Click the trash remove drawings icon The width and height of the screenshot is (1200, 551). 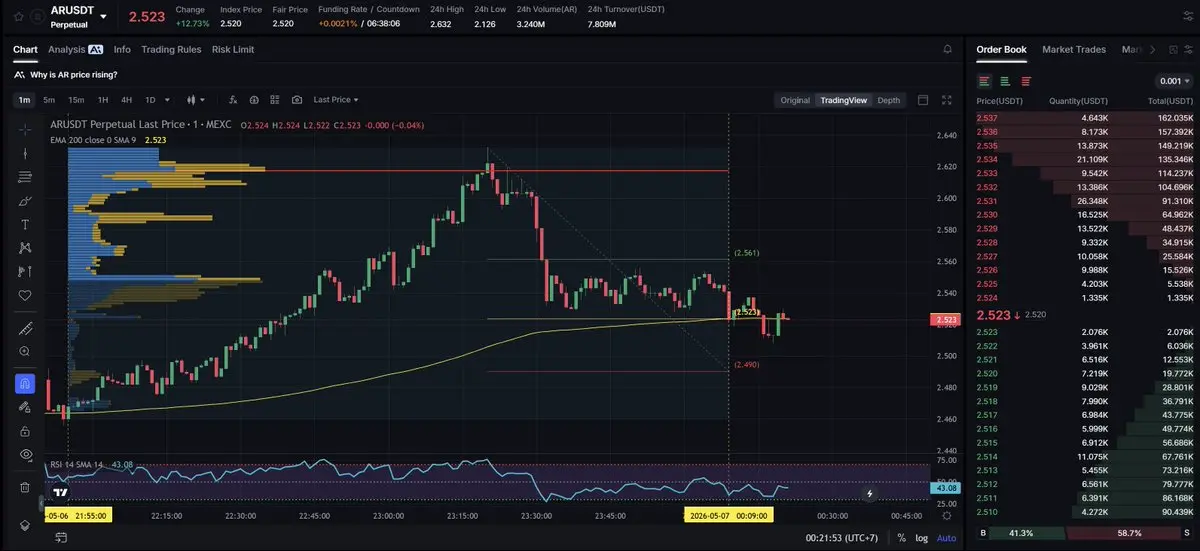point(25,487)
